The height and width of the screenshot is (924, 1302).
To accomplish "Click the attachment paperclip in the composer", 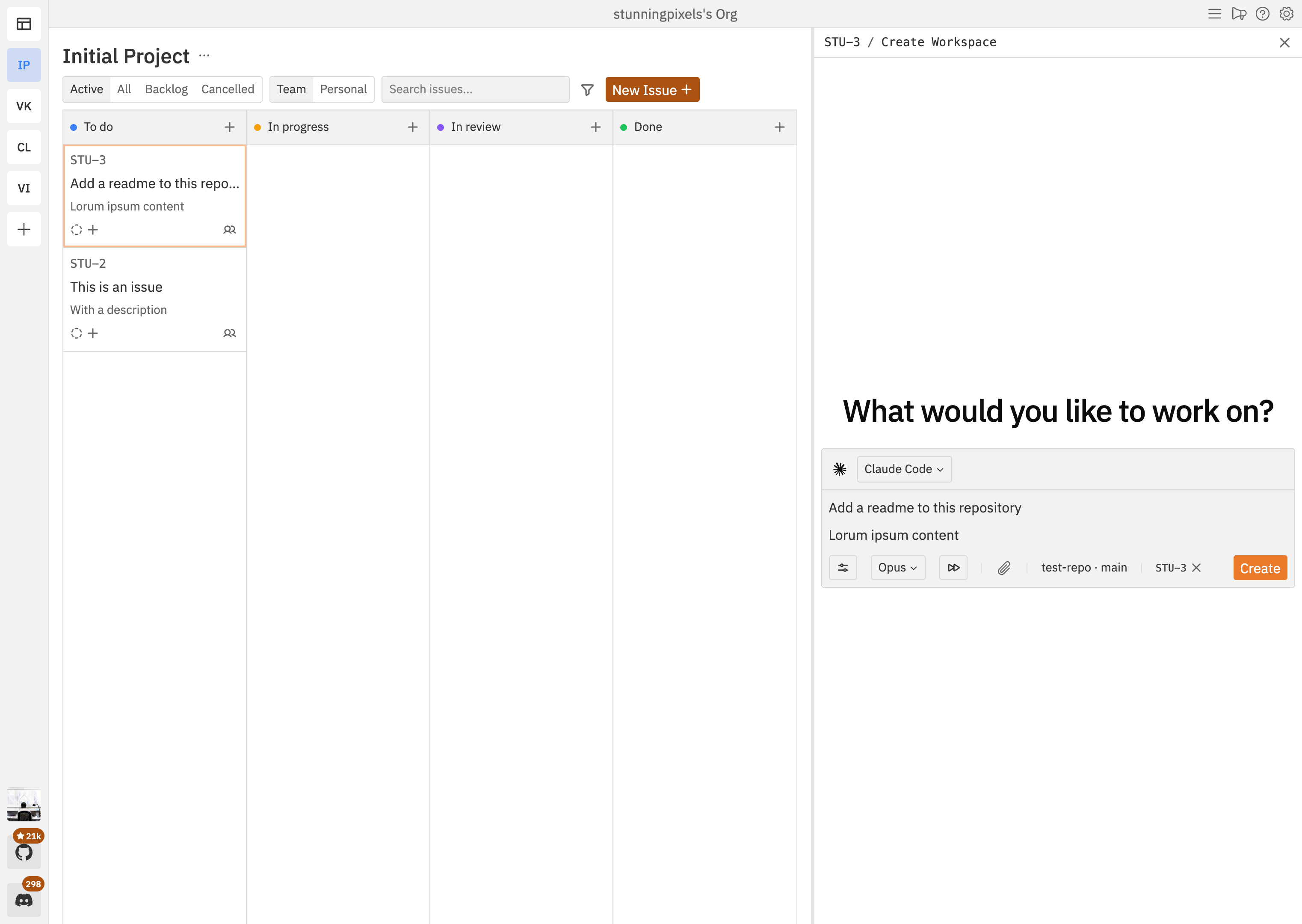I will [1004, 567].
